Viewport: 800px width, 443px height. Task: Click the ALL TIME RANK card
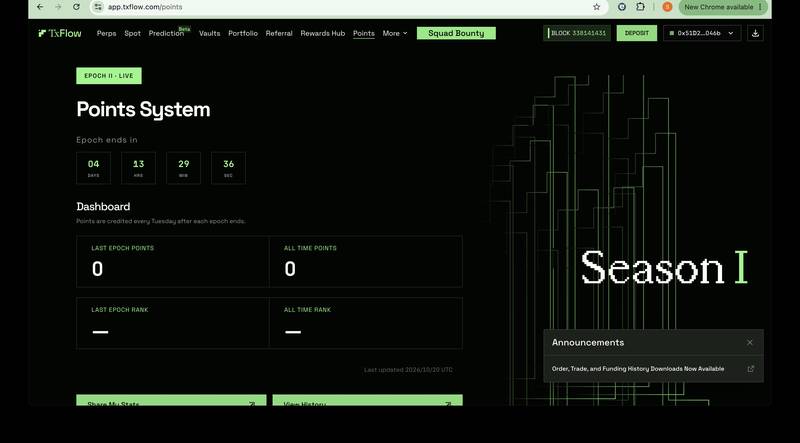[x=366, y=323]
